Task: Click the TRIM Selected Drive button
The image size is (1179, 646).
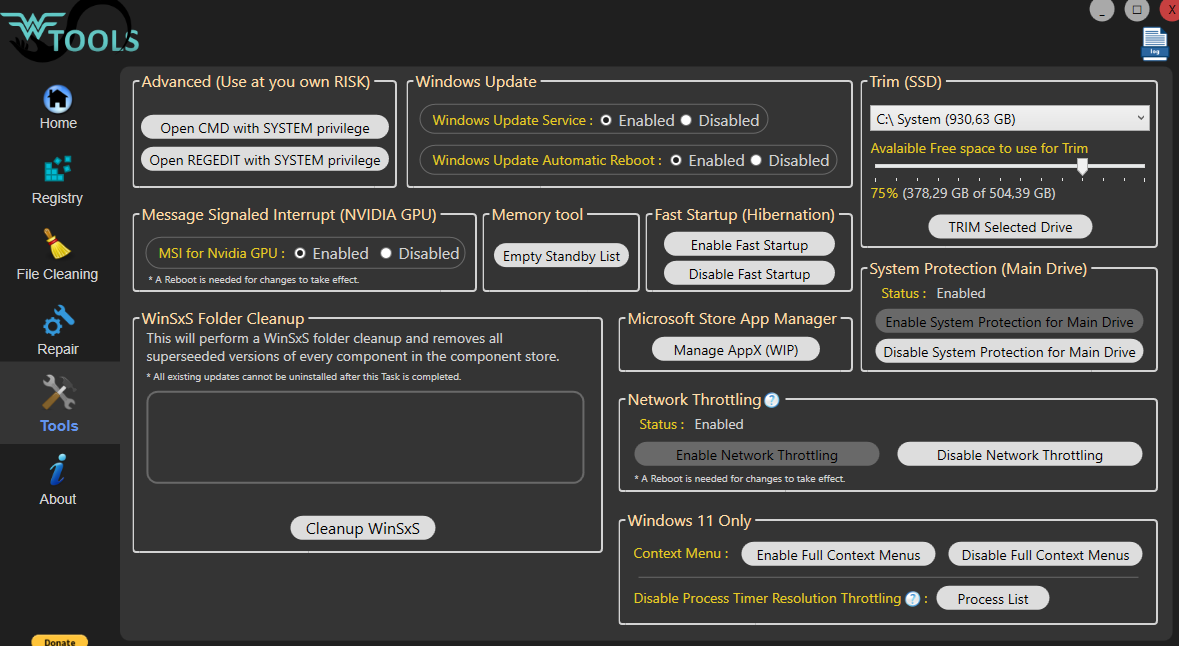Action: point(1010,226)
